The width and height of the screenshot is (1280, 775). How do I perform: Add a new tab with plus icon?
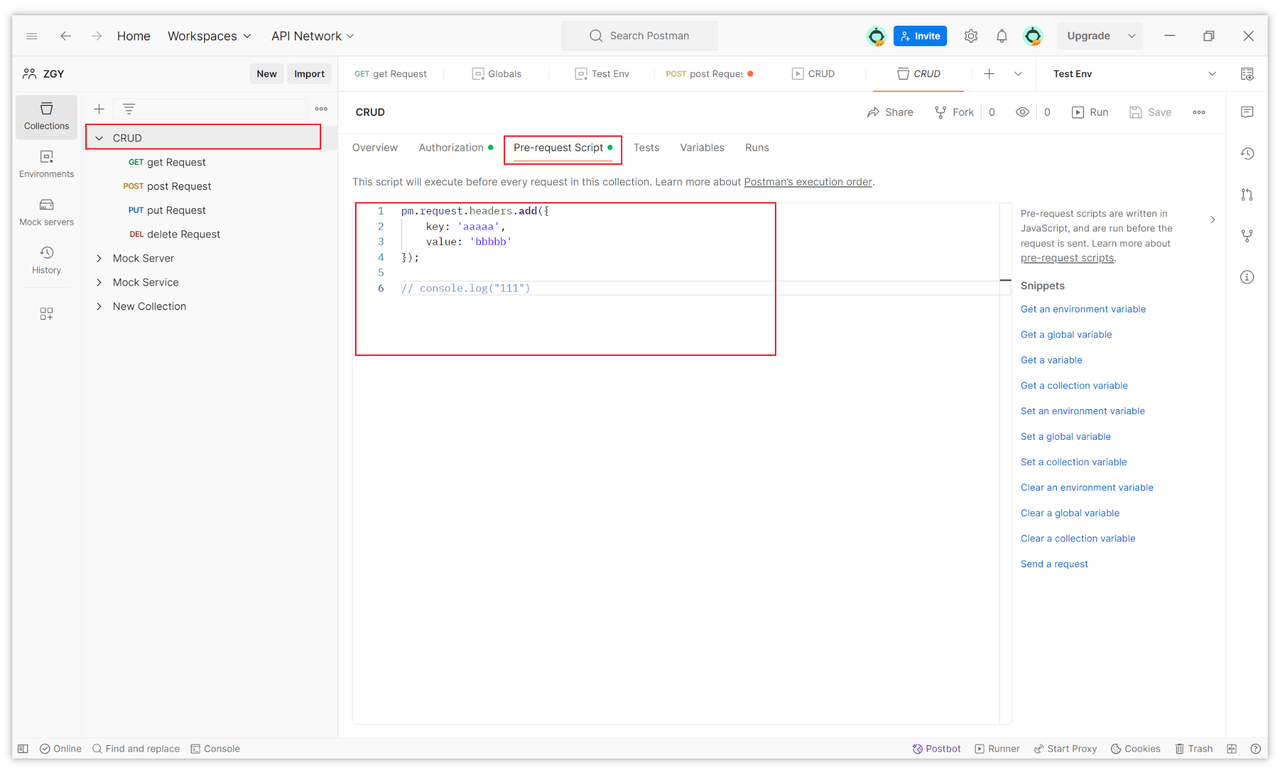tap(989, 74)
